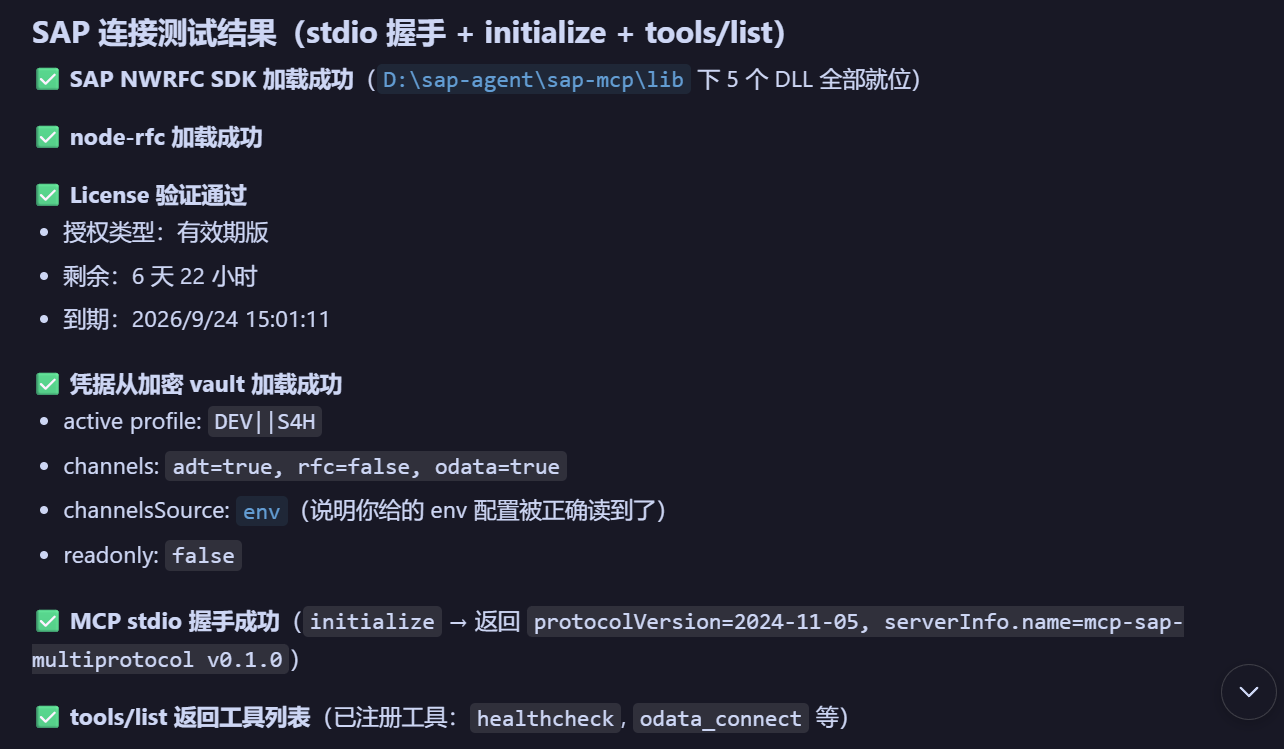This screenshot has width=1284, height=749.
Task: Click the DEV||S4H profile code chip
Action: coord(265,422)
